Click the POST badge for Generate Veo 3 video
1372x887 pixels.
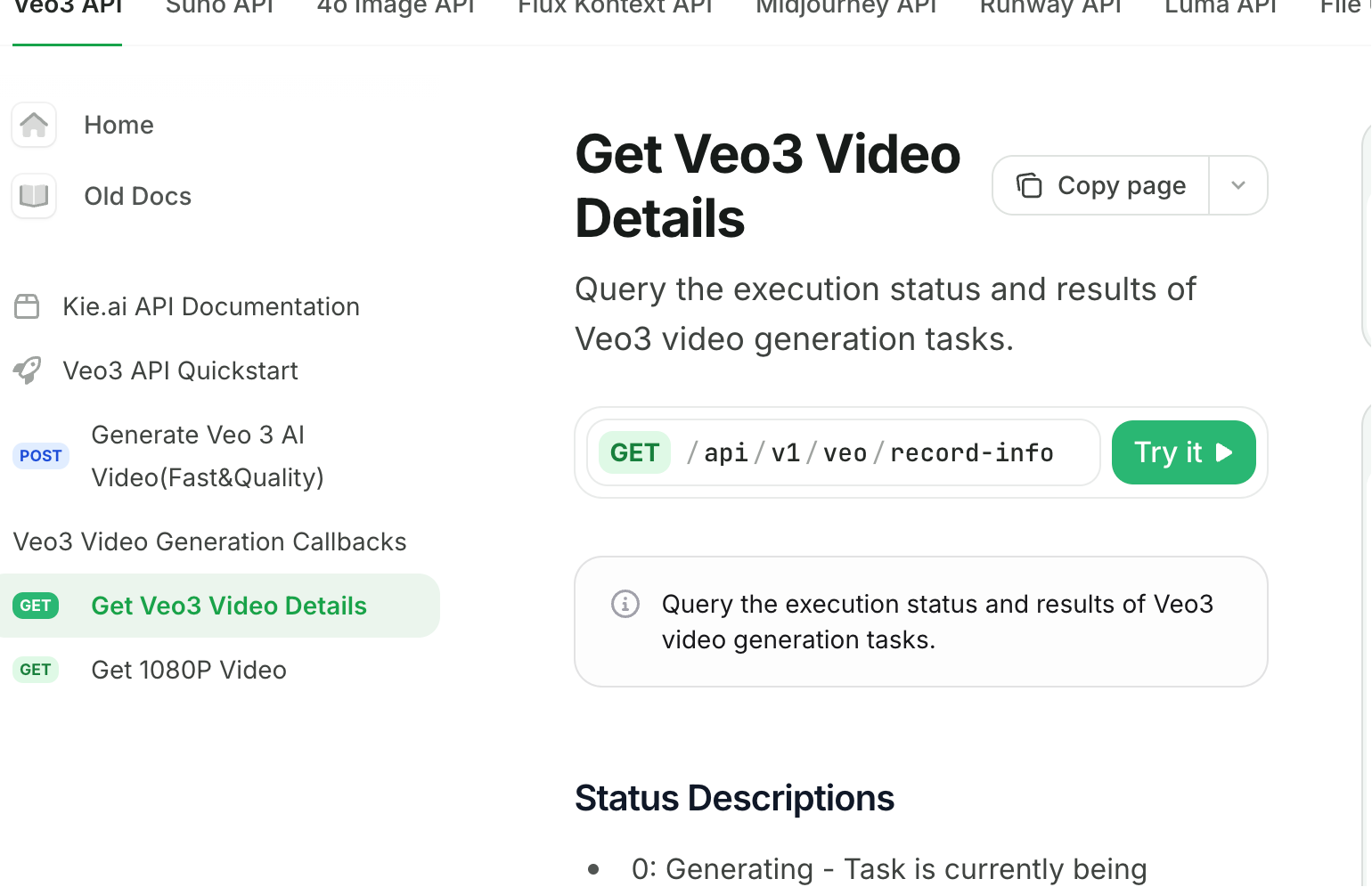click(41, 456)
